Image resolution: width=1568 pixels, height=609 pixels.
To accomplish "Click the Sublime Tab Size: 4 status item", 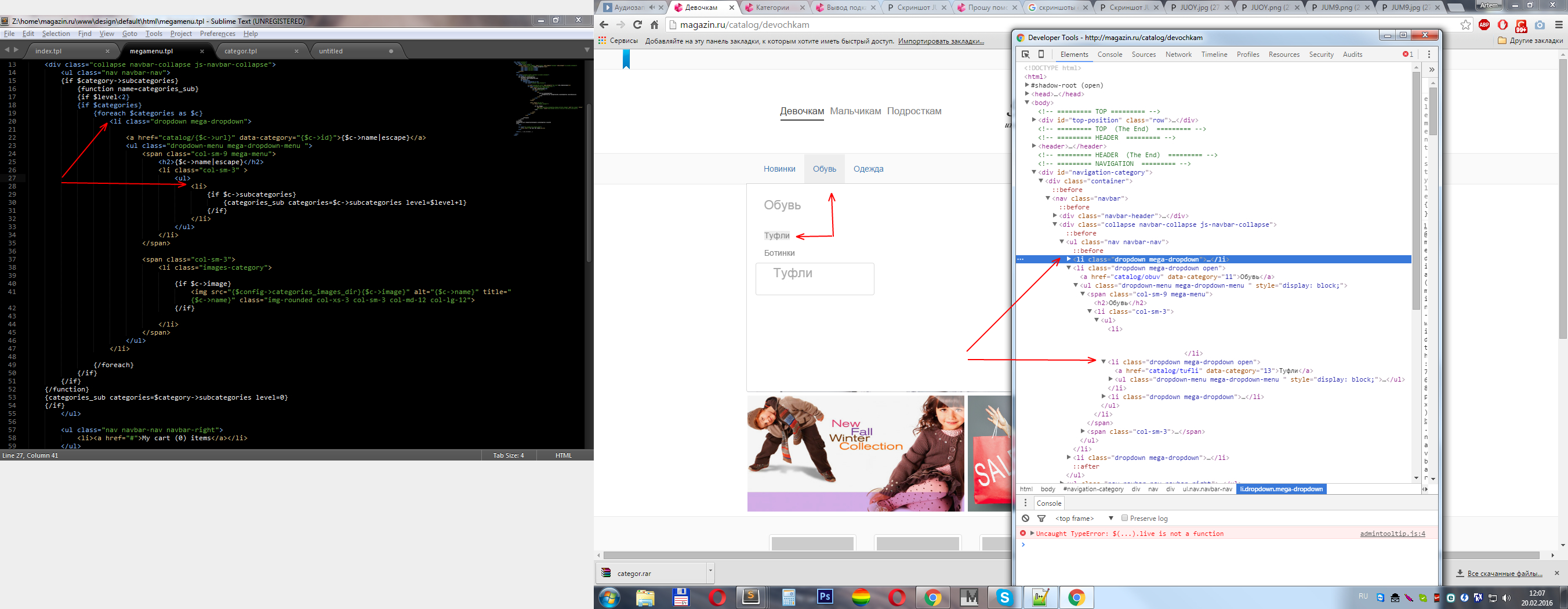I will (x=508, y=455).
